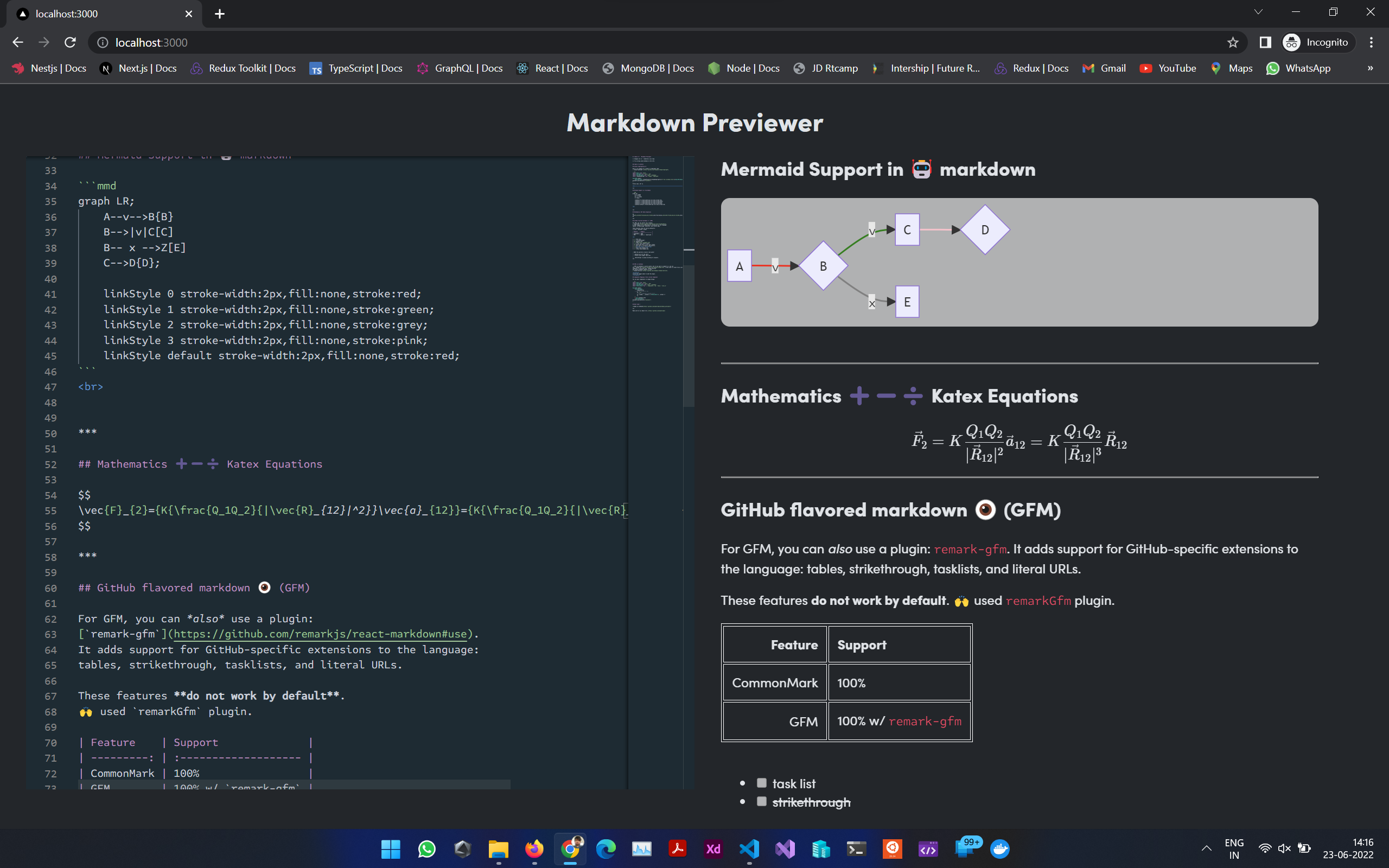
Task: Open TypeScript | Docs bookmark
Action: coord(356,68)
